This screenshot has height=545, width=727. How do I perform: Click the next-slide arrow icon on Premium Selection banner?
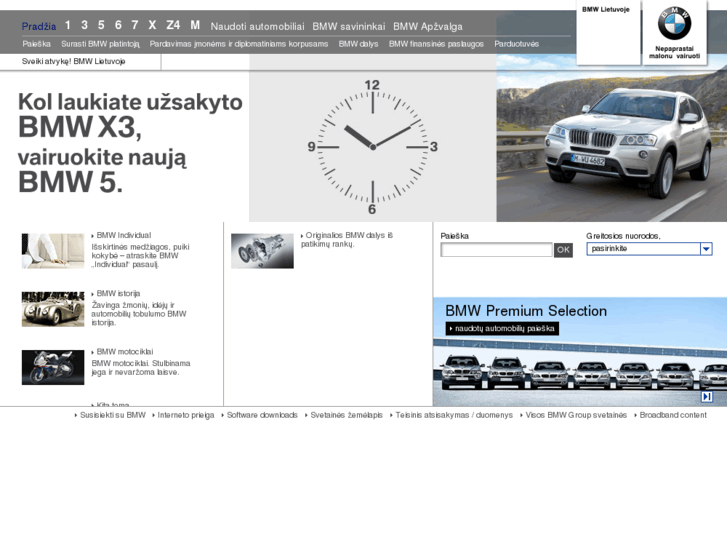707,397
